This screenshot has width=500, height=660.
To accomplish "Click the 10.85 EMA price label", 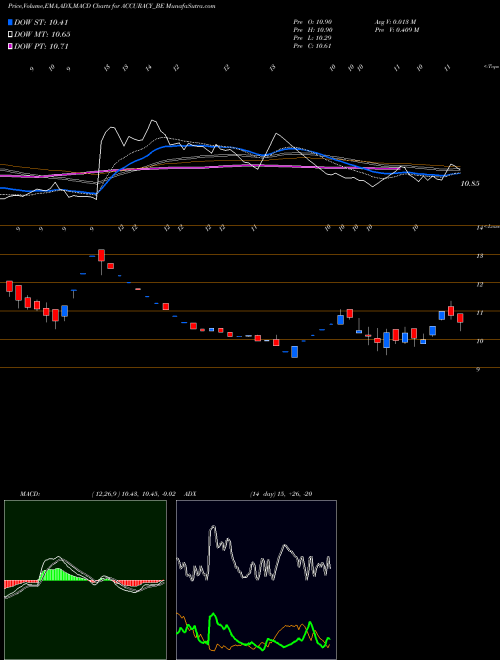I will coord(470,184).
